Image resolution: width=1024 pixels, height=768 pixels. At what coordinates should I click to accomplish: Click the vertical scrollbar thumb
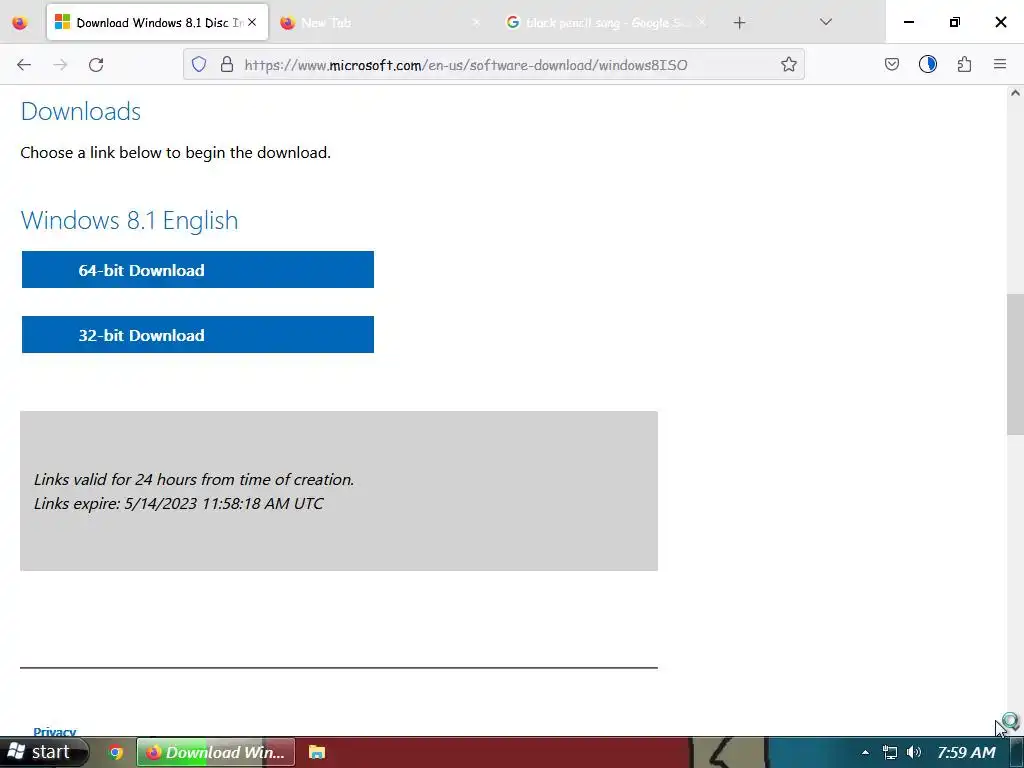pos(1016,364)
